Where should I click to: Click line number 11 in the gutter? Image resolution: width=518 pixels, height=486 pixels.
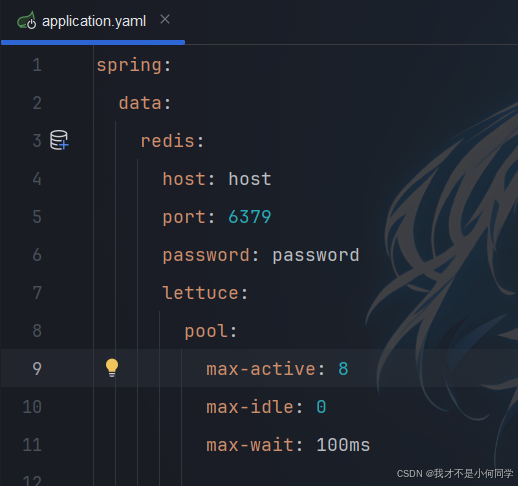click(32, 445)
